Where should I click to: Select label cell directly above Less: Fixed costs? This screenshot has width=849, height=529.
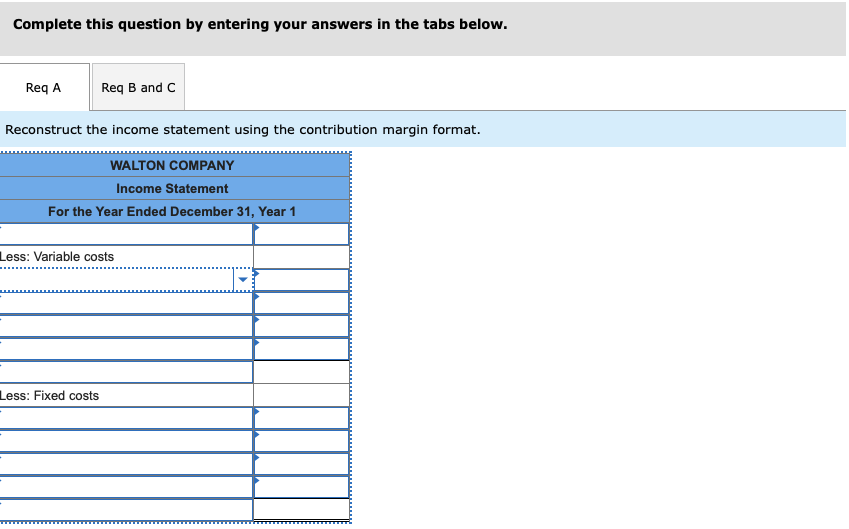click(126, 373)
